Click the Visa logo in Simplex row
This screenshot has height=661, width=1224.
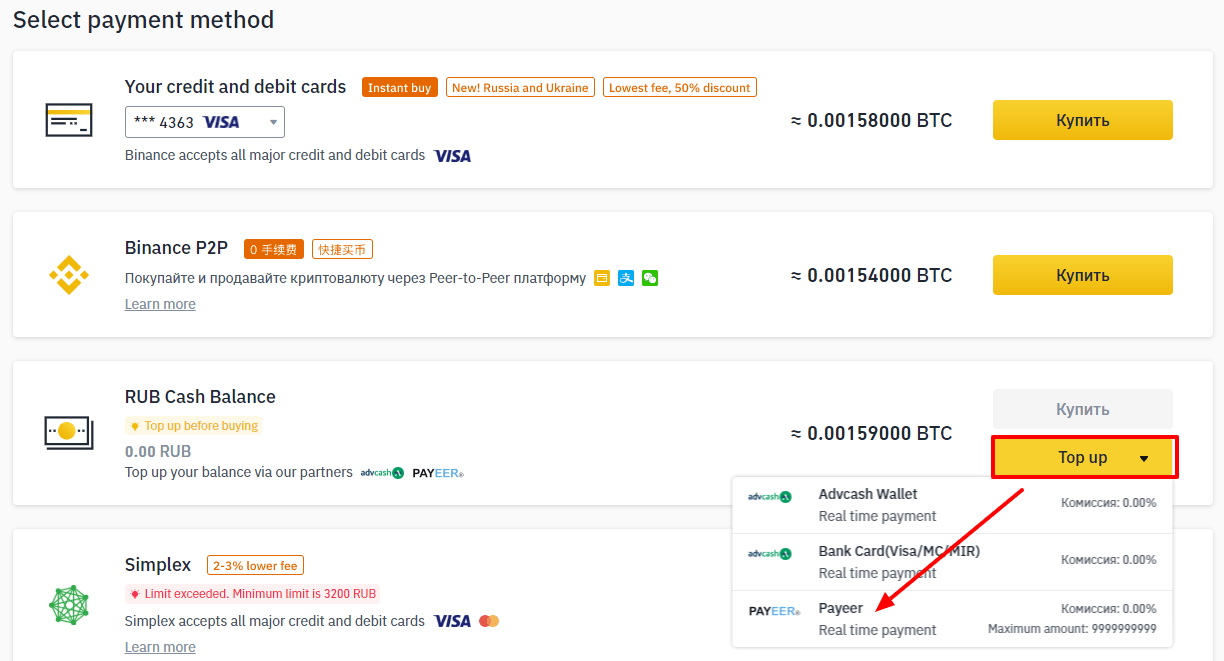pos(452,621)
